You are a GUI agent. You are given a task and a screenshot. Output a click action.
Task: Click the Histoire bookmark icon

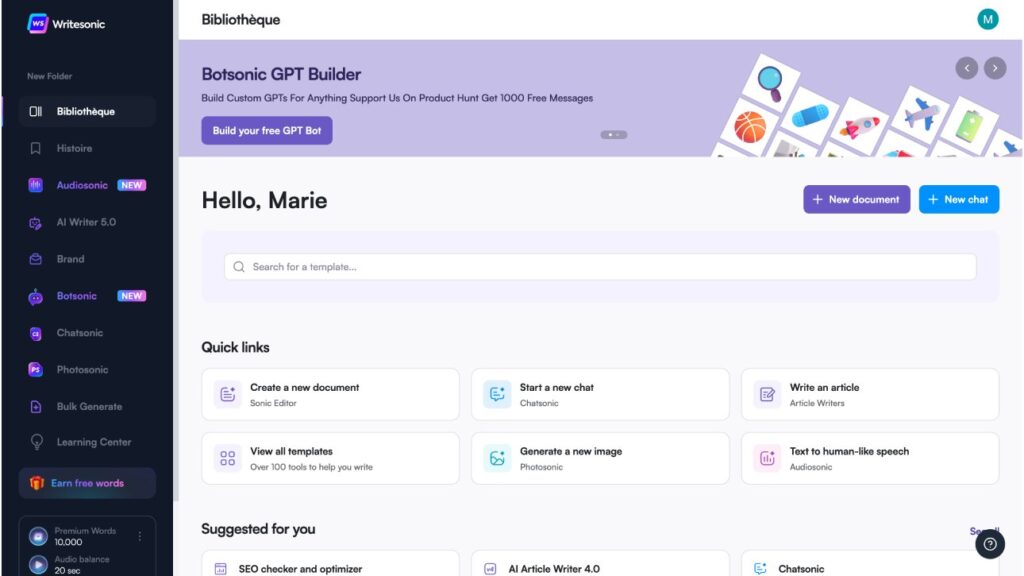35,148
